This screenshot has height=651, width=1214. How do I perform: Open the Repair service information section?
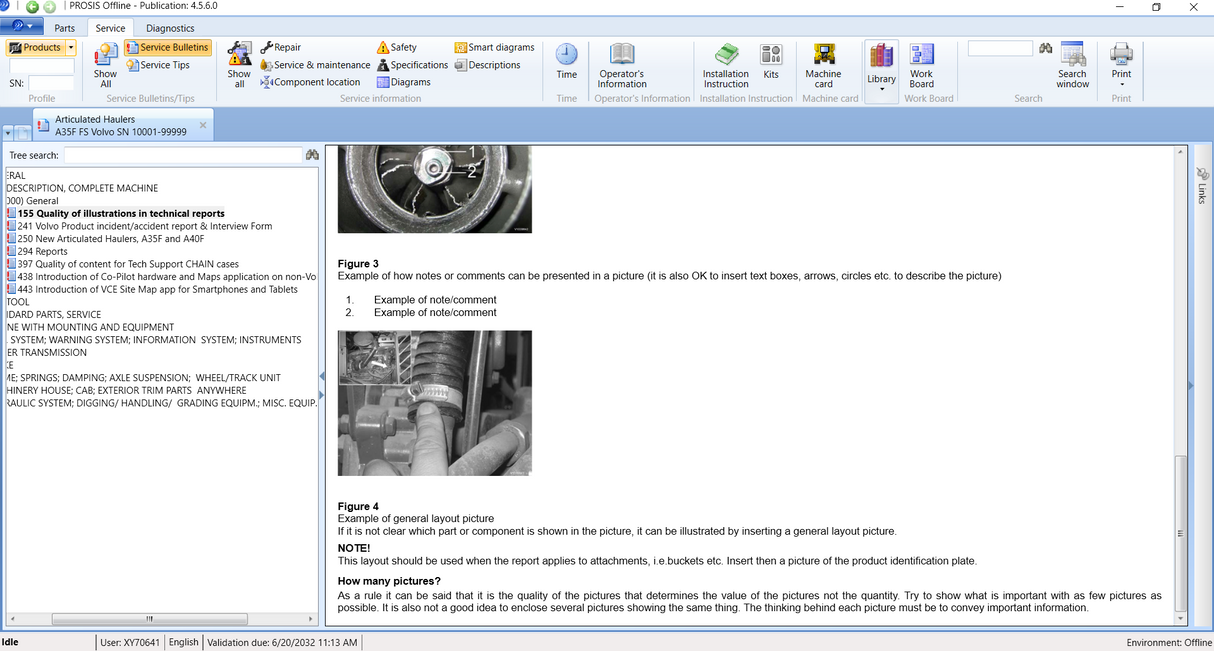[x=279, y=46]
